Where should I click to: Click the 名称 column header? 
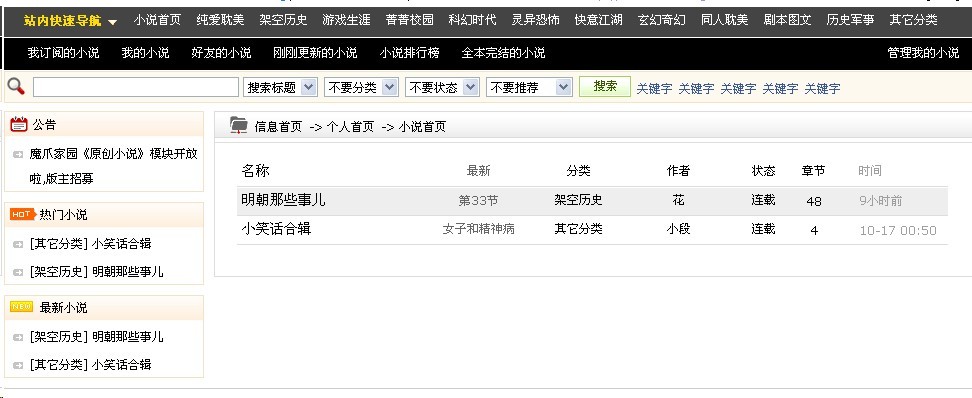click(x=255, y=170)
